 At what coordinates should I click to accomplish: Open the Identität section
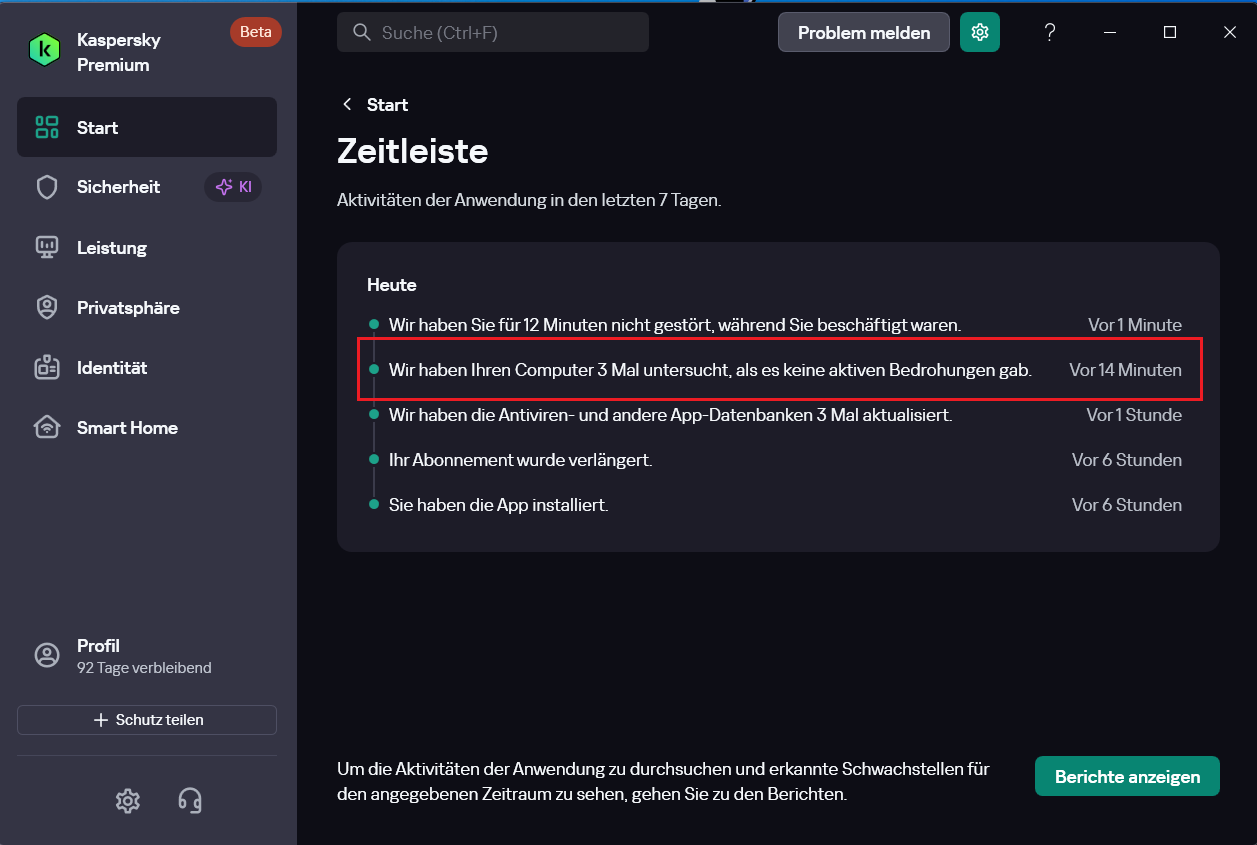pyautogui.click(x=147, y=367)
